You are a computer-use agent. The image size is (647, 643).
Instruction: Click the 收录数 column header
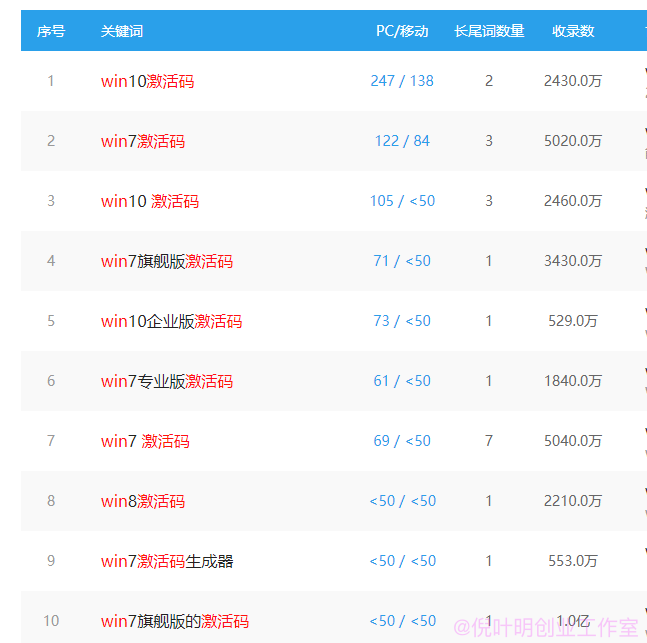pos(573,31)
